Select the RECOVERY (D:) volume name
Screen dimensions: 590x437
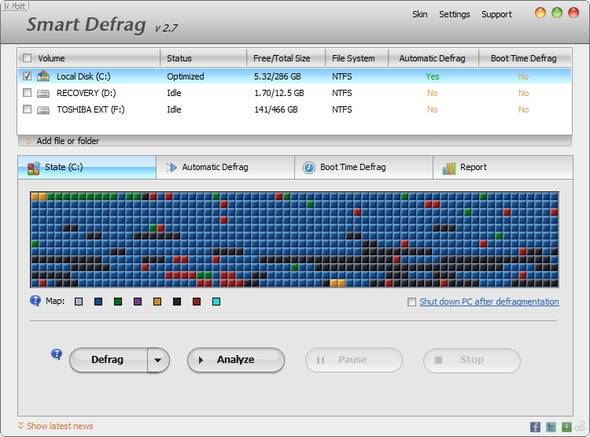(86, 93)
